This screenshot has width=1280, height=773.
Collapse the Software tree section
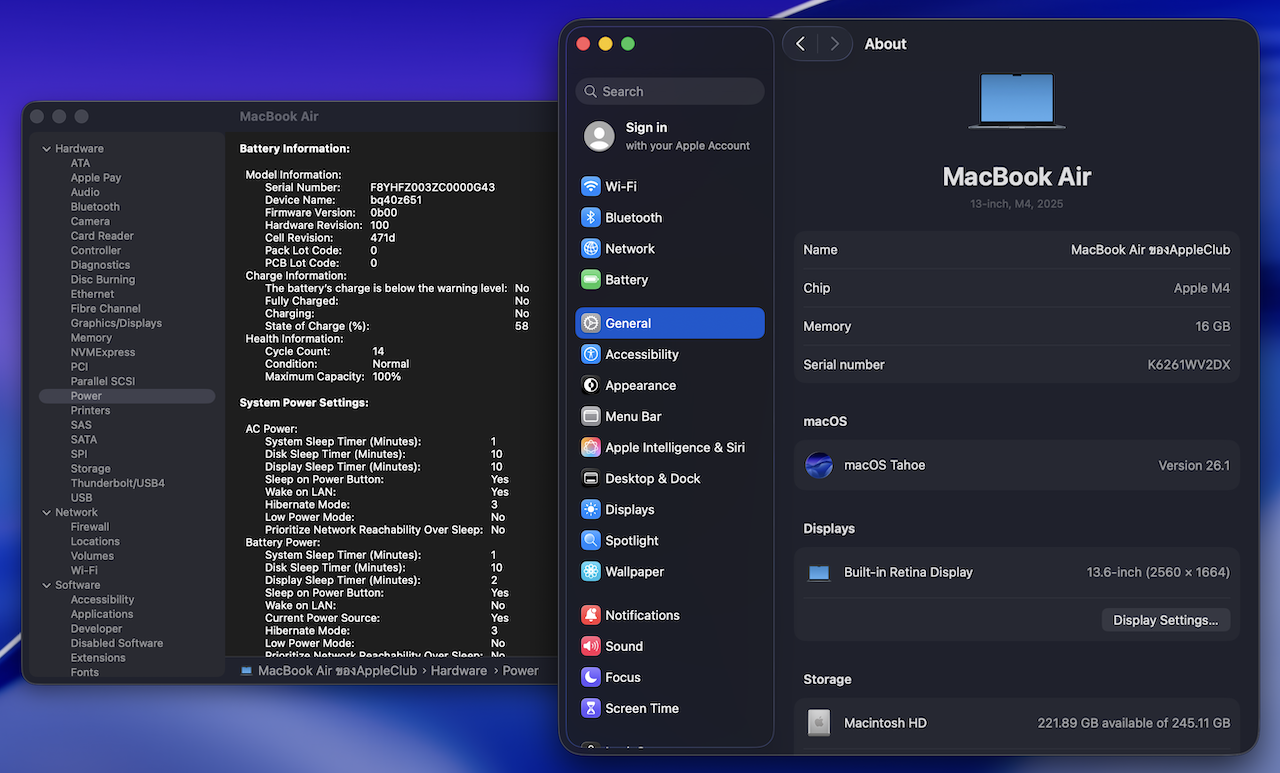tap(46, 586)
